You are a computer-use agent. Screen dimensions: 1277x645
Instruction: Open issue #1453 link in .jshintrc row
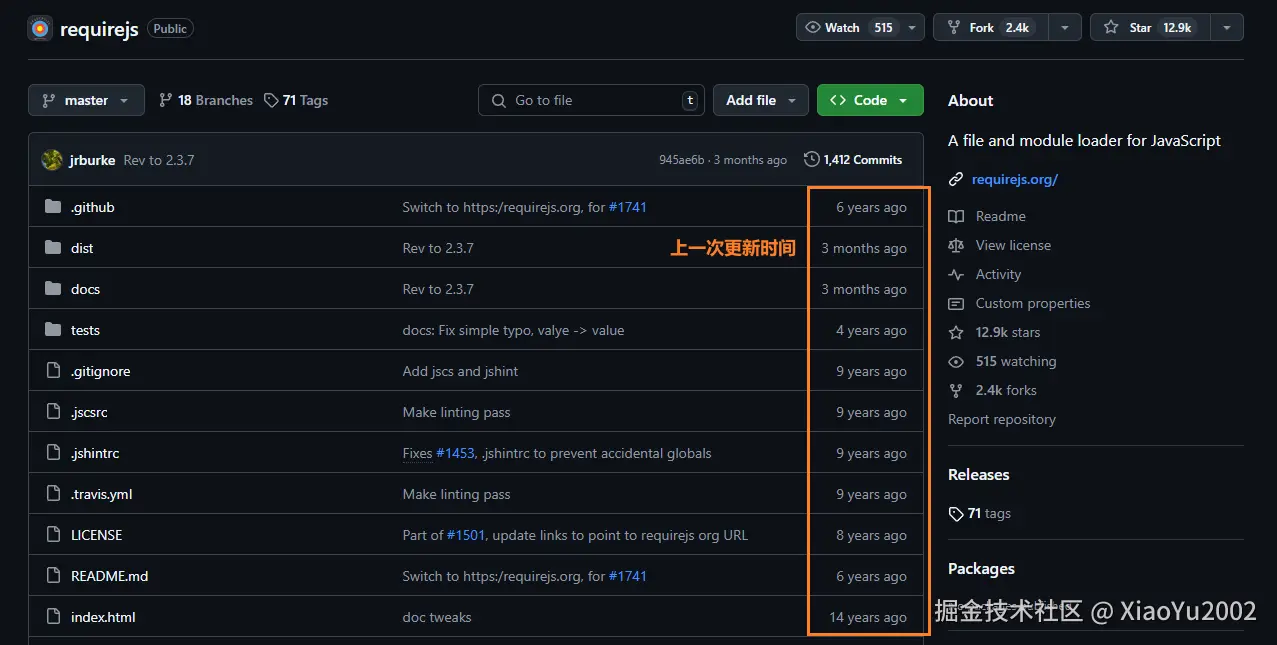(455, 453)
